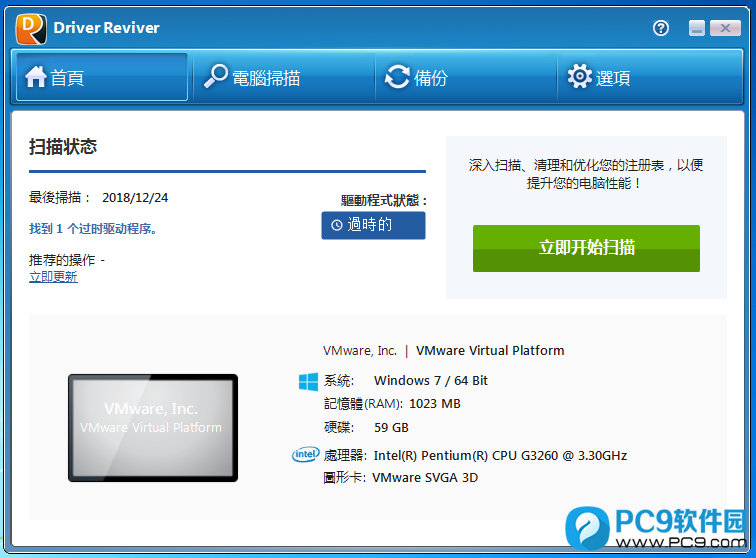Click the Driver Reviver logo icon
Screen dimensions: 756x558
pos(31,29)
